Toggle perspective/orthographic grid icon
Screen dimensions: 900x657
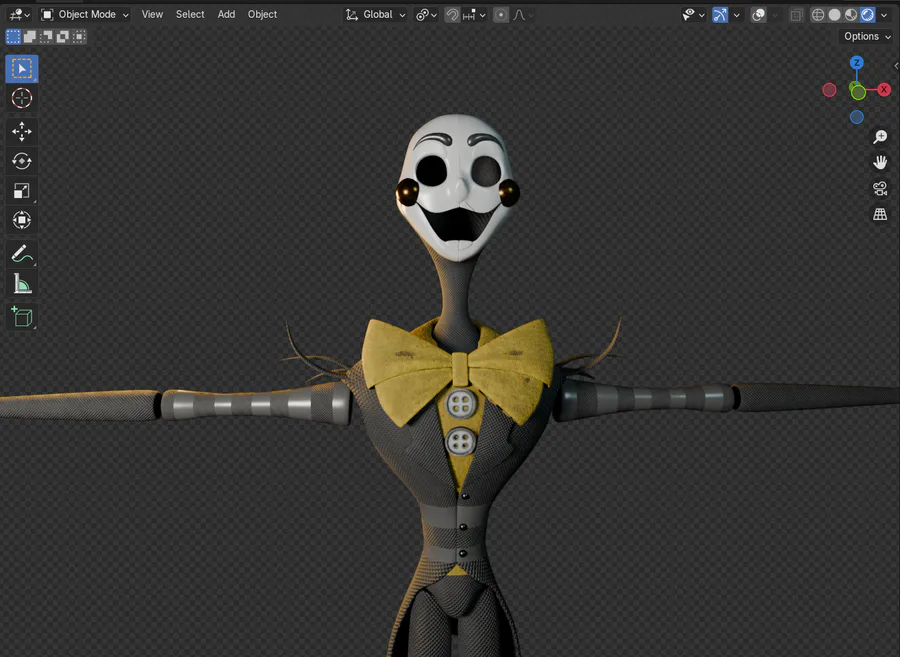pyautogui.click(x=880, y=215)
